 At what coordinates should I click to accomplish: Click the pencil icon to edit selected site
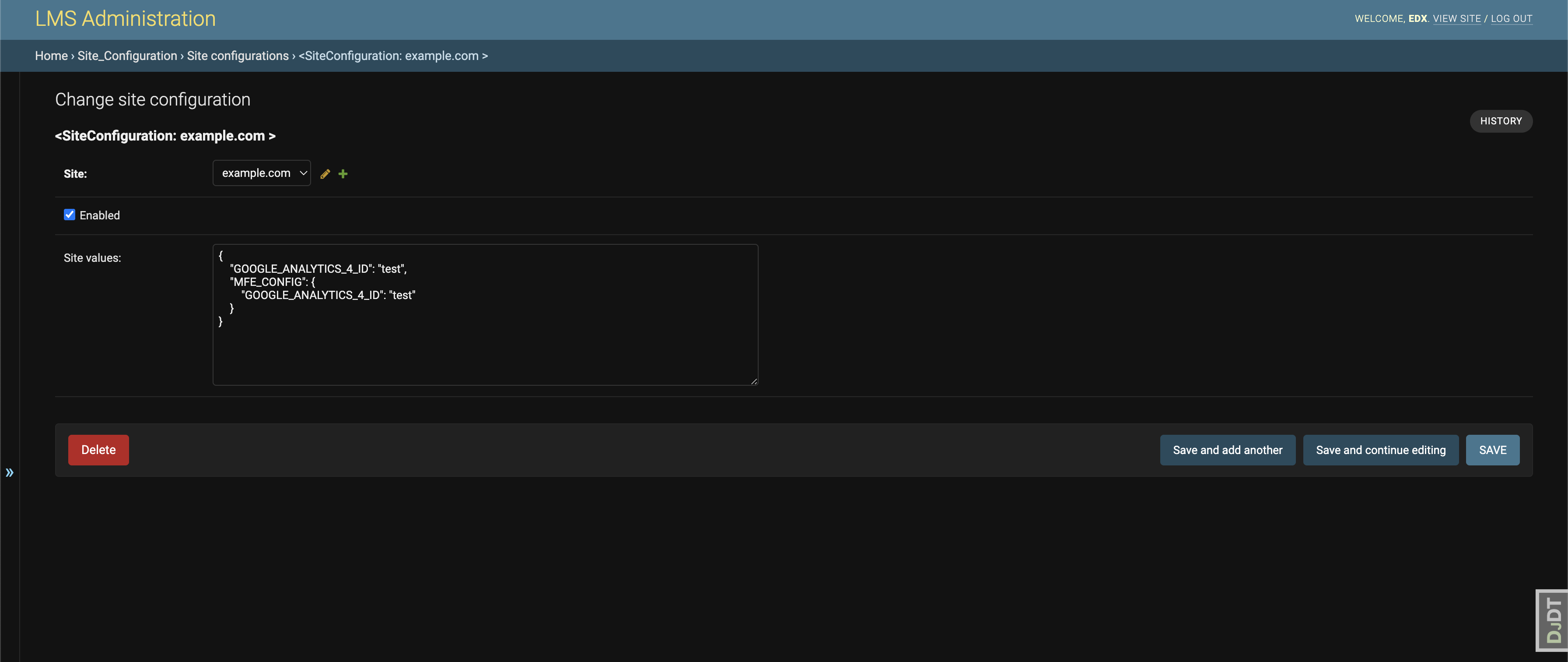[x=325, y=173]
